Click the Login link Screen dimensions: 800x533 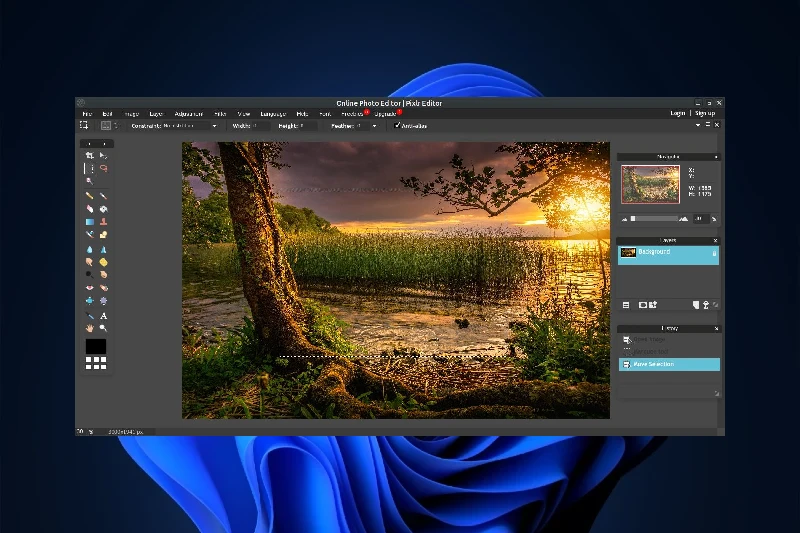tap(678, 114)
